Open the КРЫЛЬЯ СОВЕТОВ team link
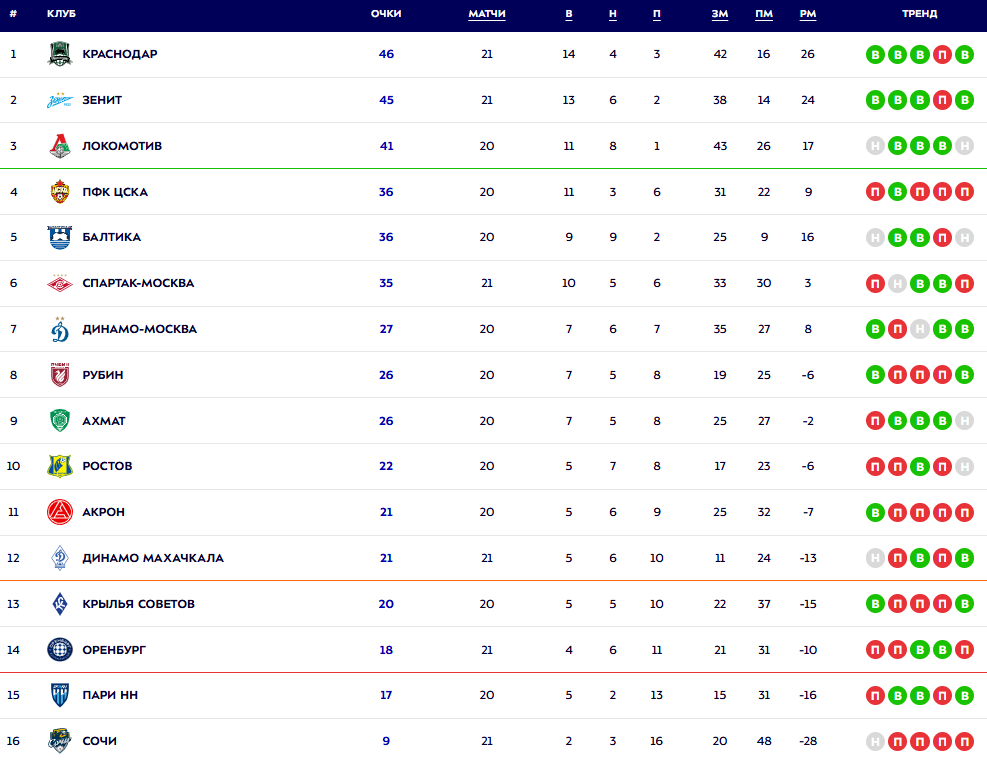 click(138, 604)
